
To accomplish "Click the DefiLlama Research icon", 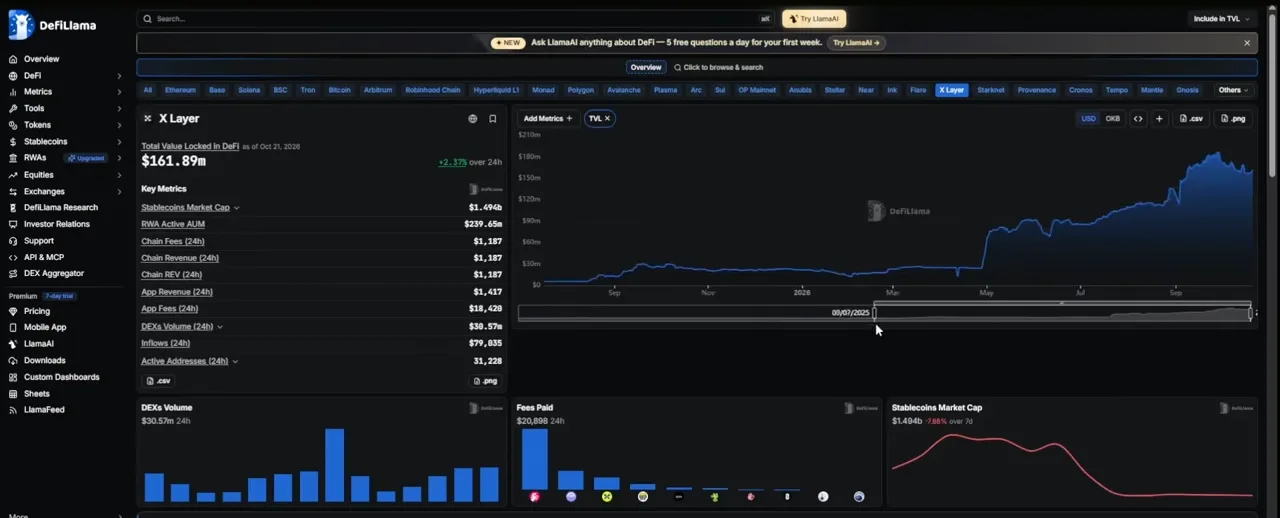I will tap(13, 208).
